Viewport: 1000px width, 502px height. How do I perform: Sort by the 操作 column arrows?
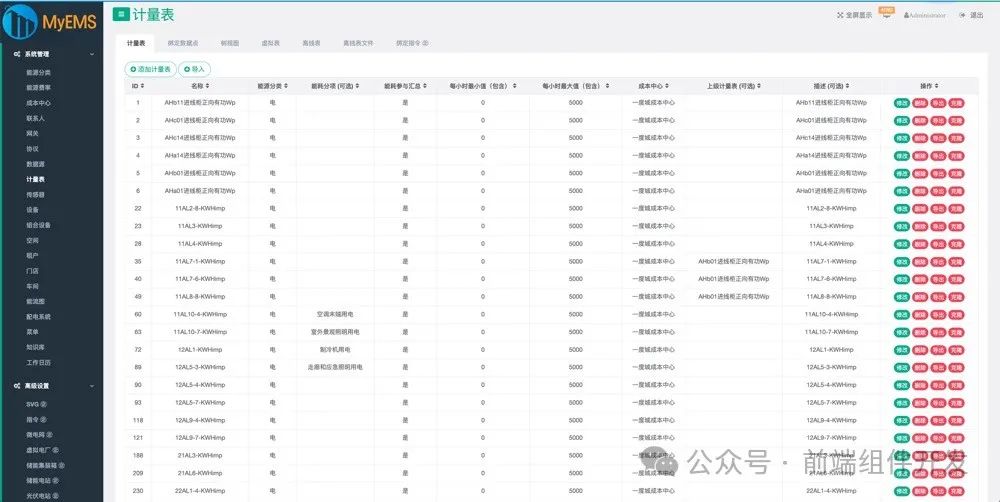pyautogui.click(x=936, y=85)
